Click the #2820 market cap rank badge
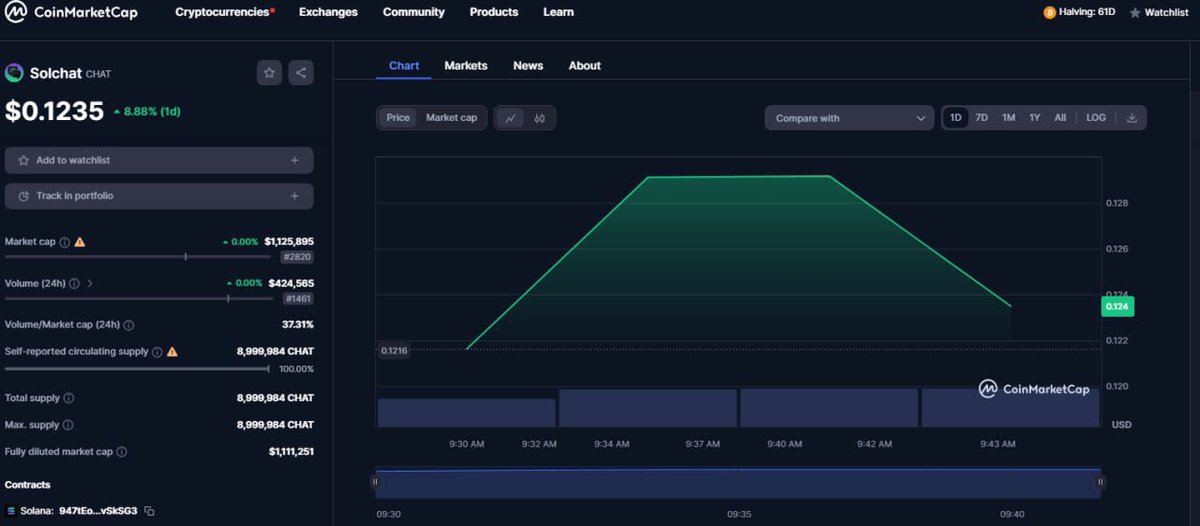The image size is (1200, 526). click(298, 257)
